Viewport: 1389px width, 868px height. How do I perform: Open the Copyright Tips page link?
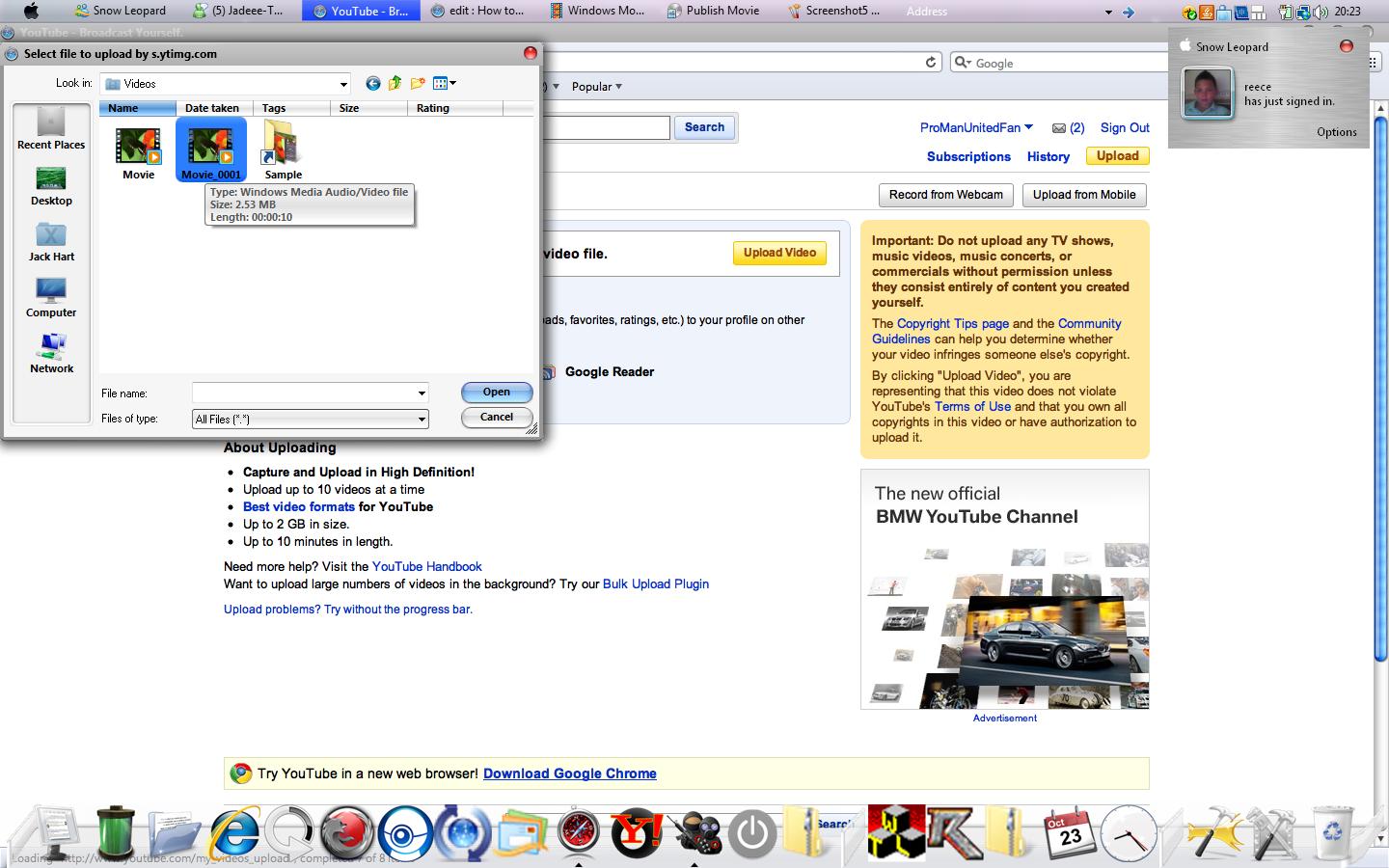(953, 323)
